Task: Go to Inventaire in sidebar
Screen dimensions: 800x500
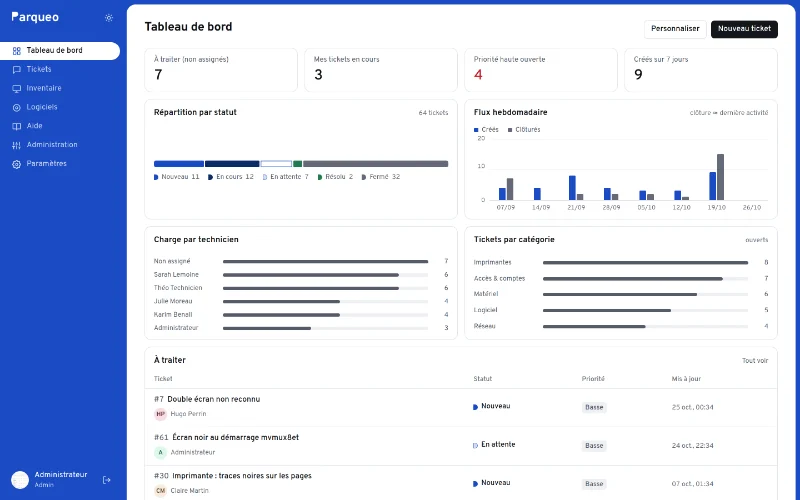Action: point(60,88)
